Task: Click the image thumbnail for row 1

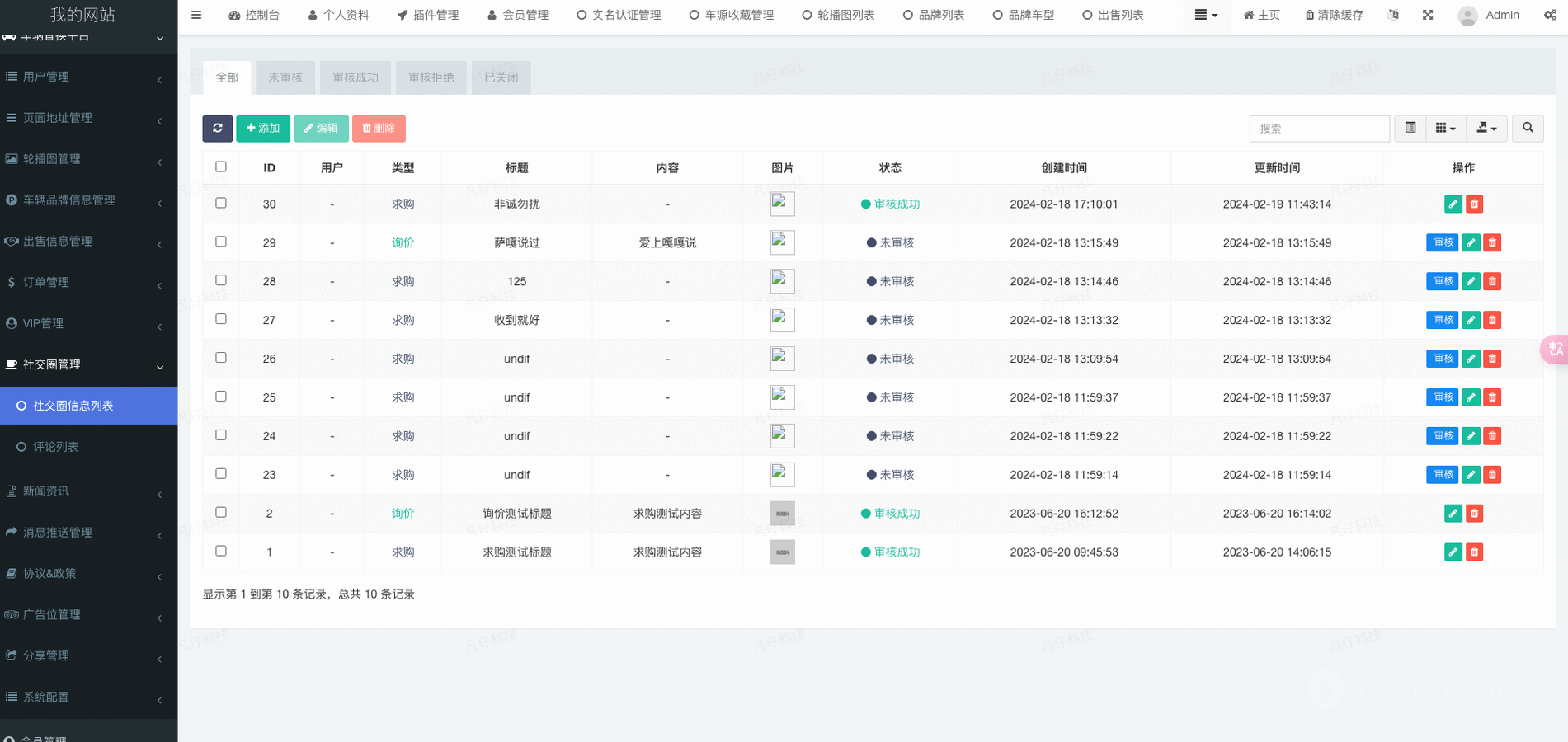Action: [782, 552]
